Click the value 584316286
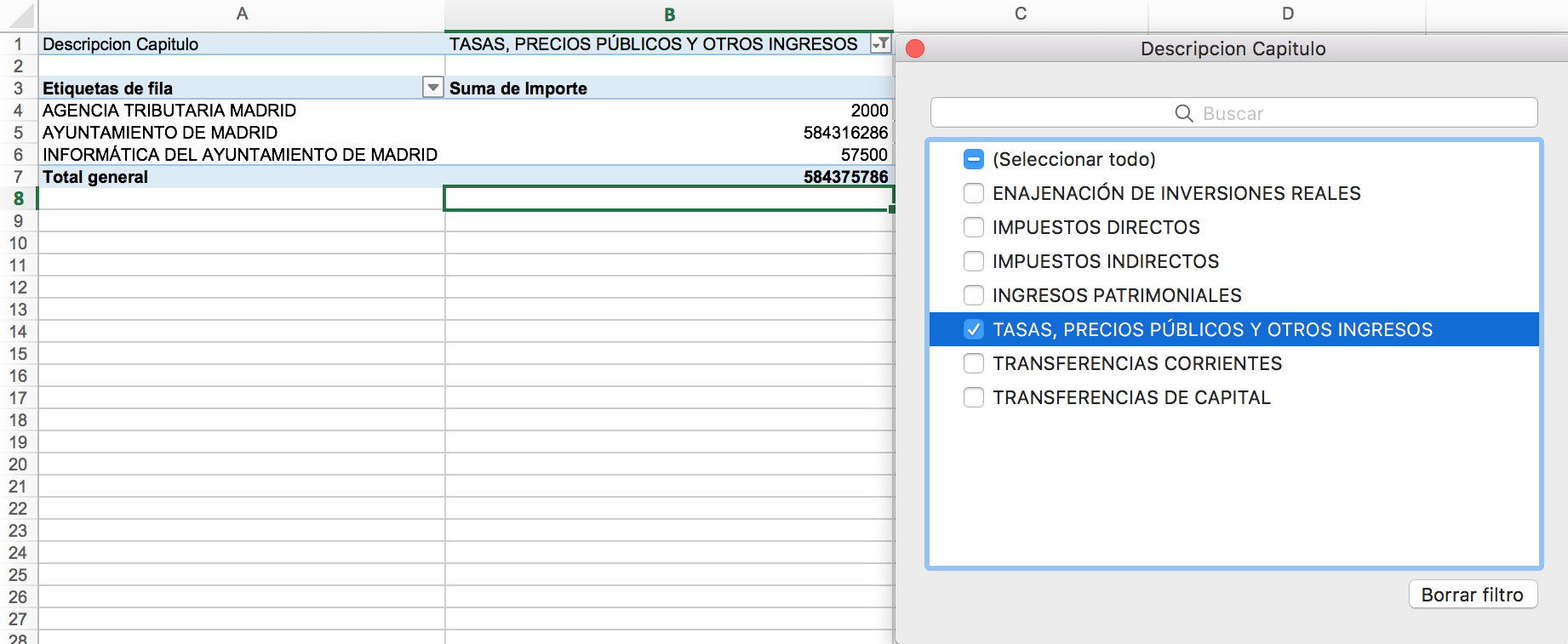This screenshot has height=644, width=1568. (845, 133)
